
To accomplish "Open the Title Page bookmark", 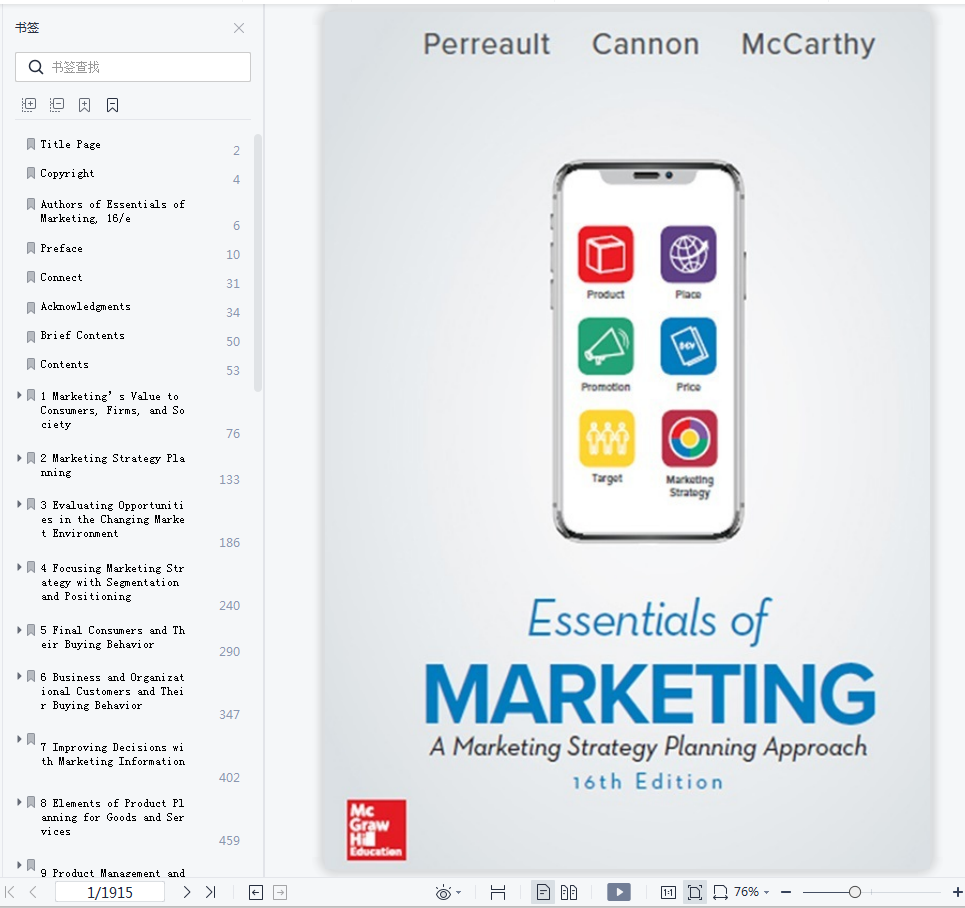I will (x=70, y=144).
